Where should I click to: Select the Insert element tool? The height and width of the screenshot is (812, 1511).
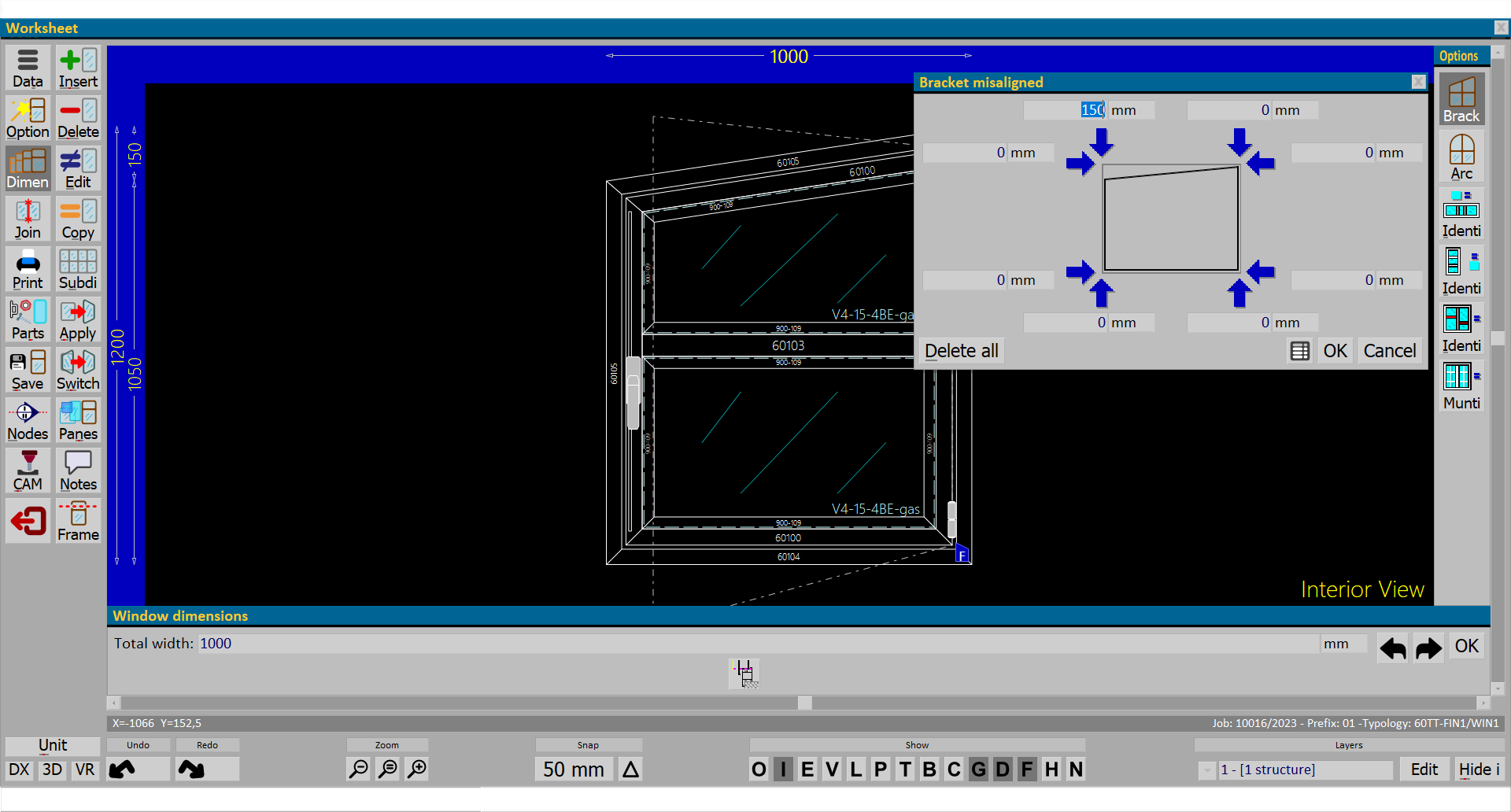[x=78, y=68]
